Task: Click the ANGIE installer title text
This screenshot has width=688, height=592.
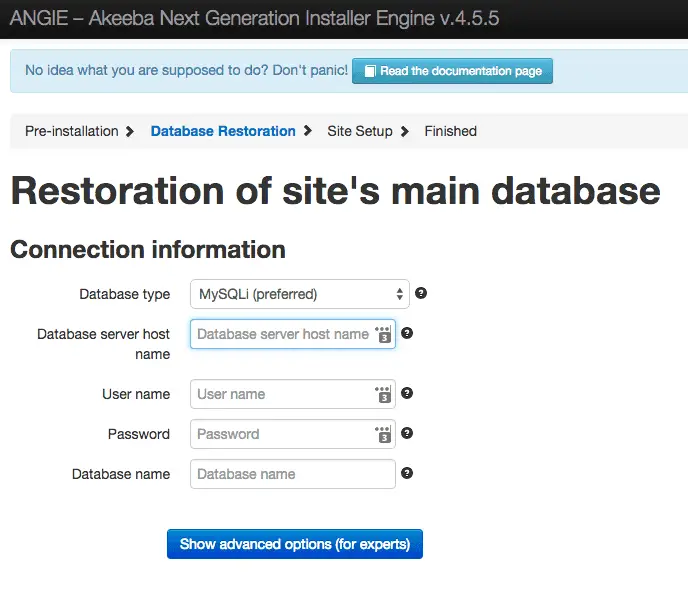Action: (254, 18)
